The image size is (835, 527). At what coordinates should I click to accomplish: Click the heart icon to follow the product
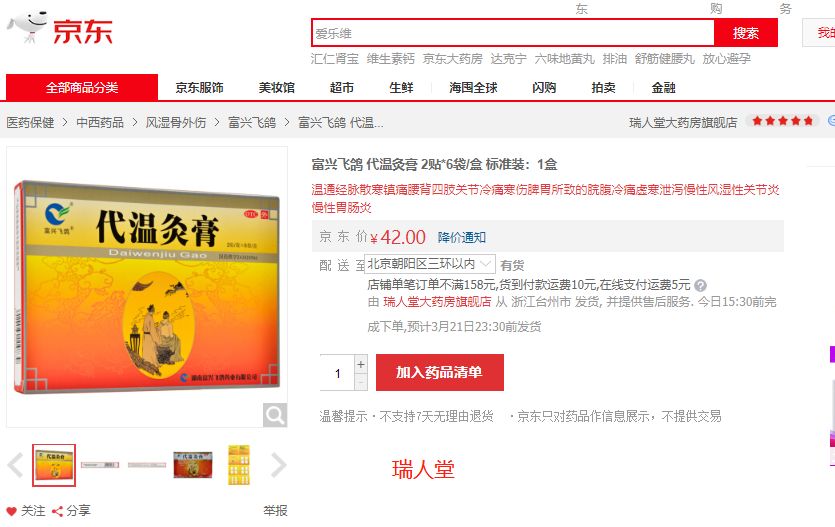click(x=11, y=511)
